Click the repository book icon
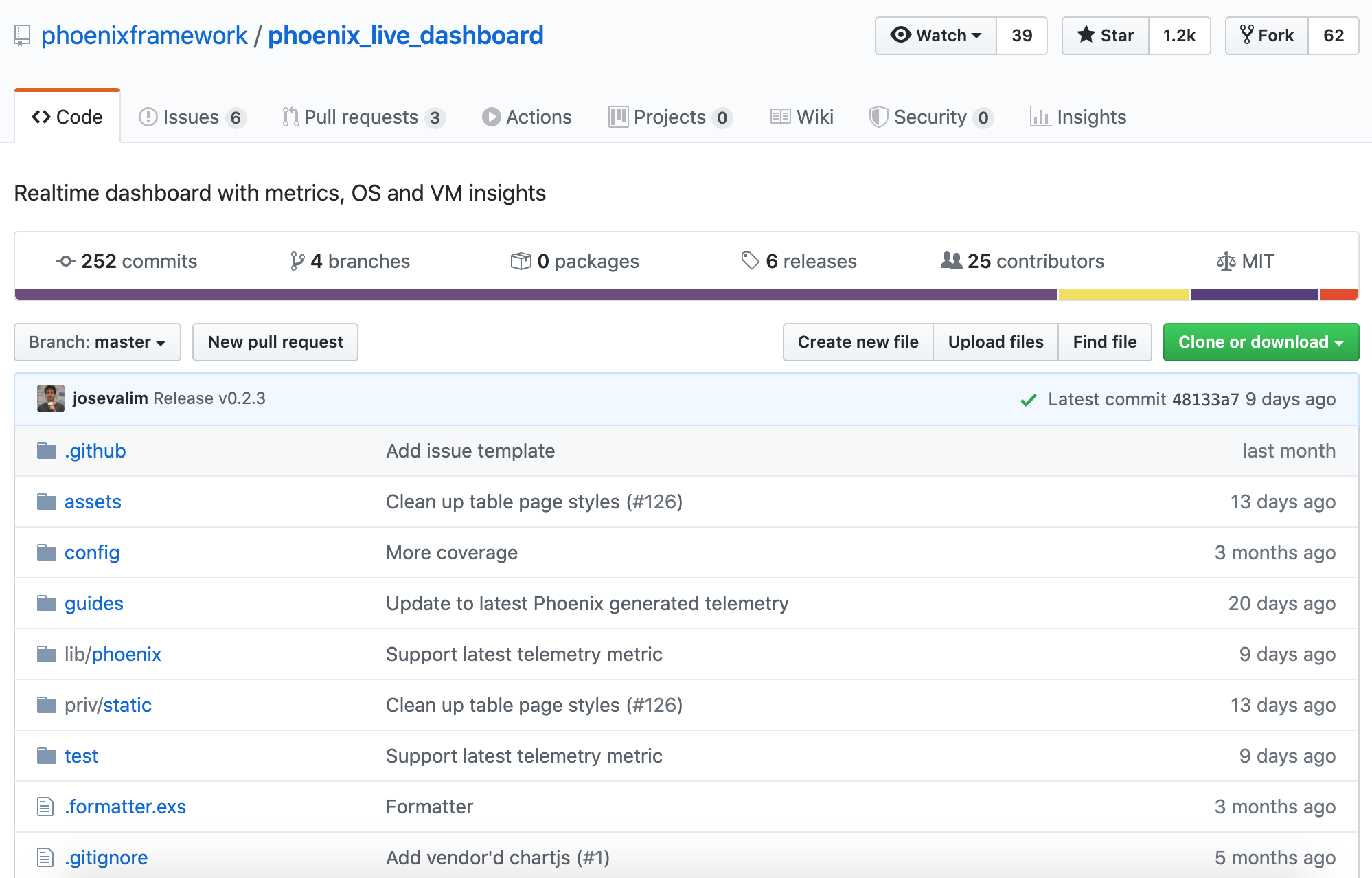Screen dimensions: 1372x878 [x=22, y=35]
